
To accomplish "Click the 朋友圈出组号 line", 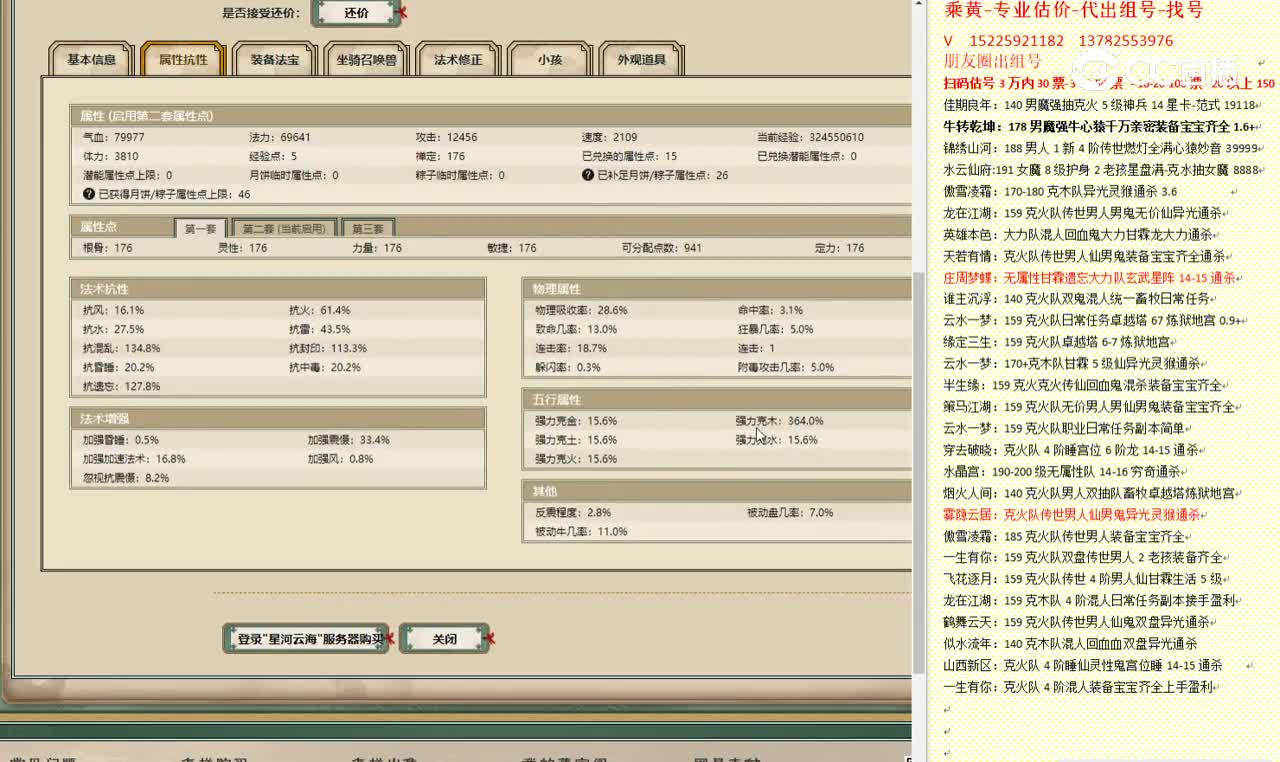I will pos(992,61).
